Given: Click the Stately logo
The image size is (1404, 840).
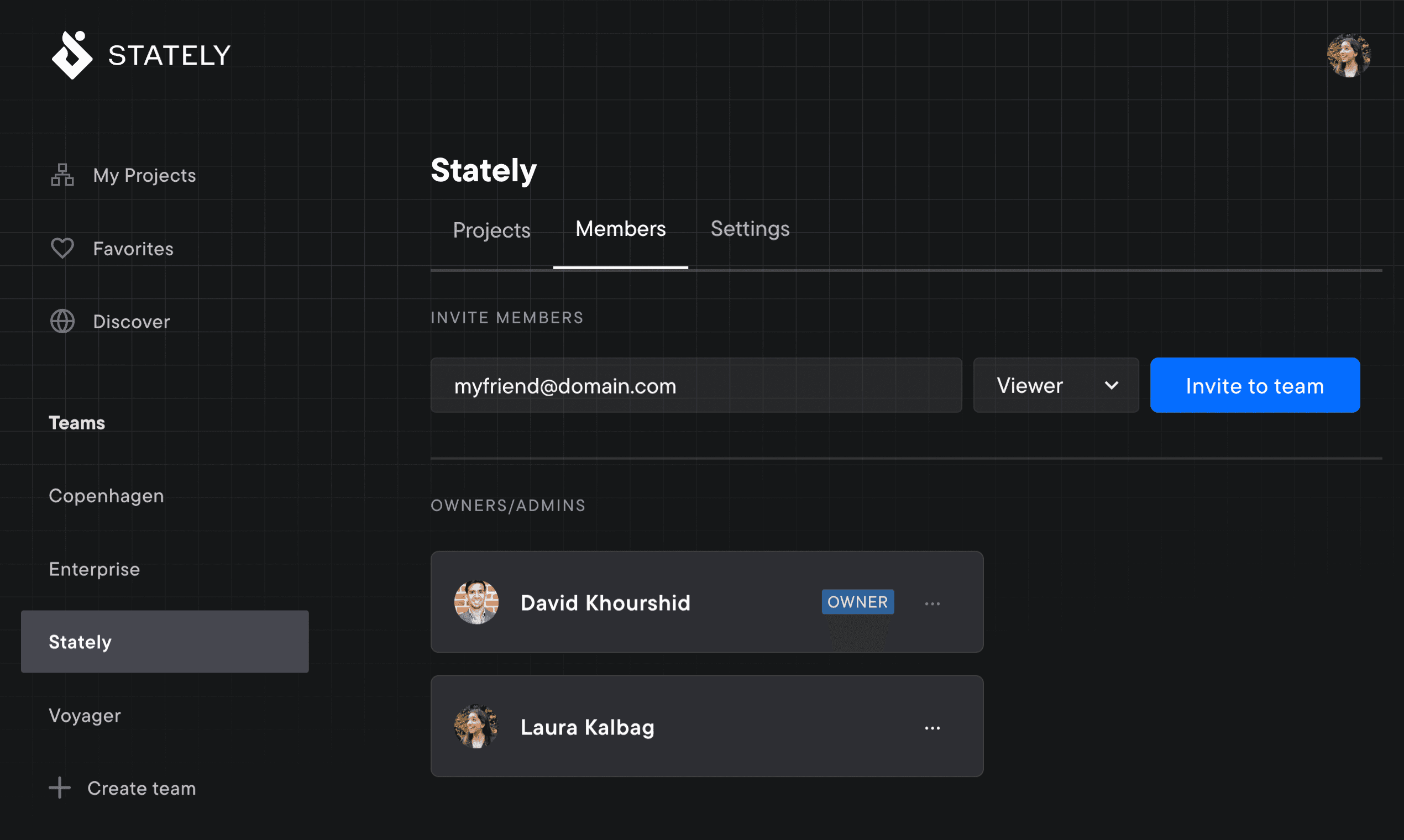Looking at the screenshot, I should pos(72,54).
